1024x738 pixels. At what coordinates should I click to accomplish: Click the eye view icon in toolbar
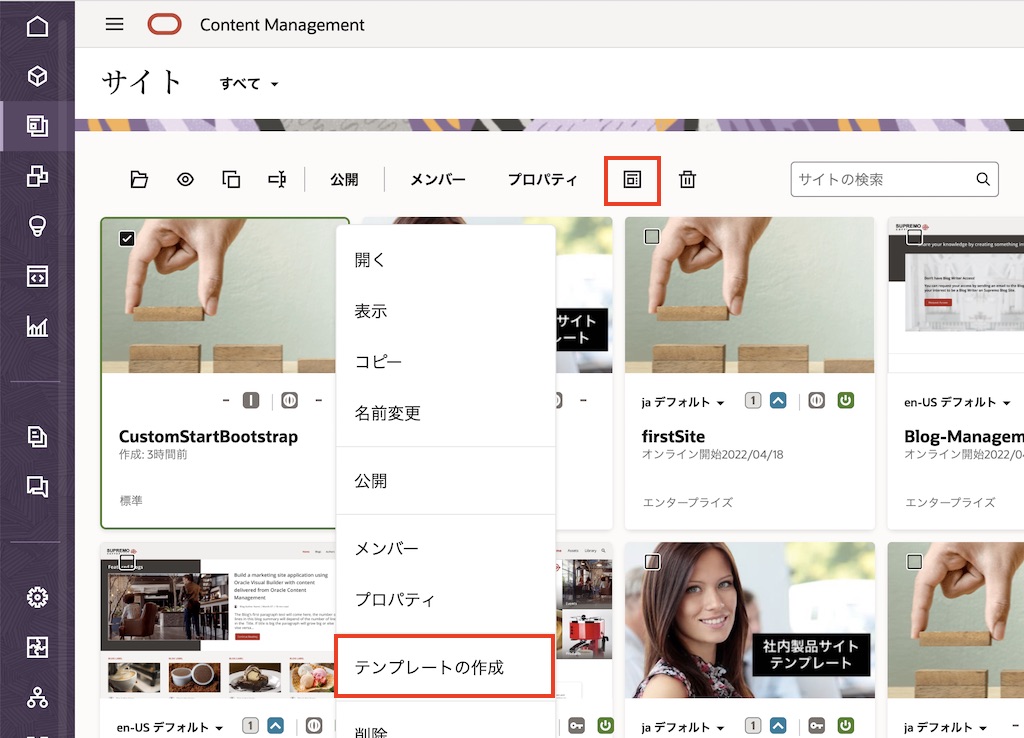pyautogui.click(x=185, y=180)
